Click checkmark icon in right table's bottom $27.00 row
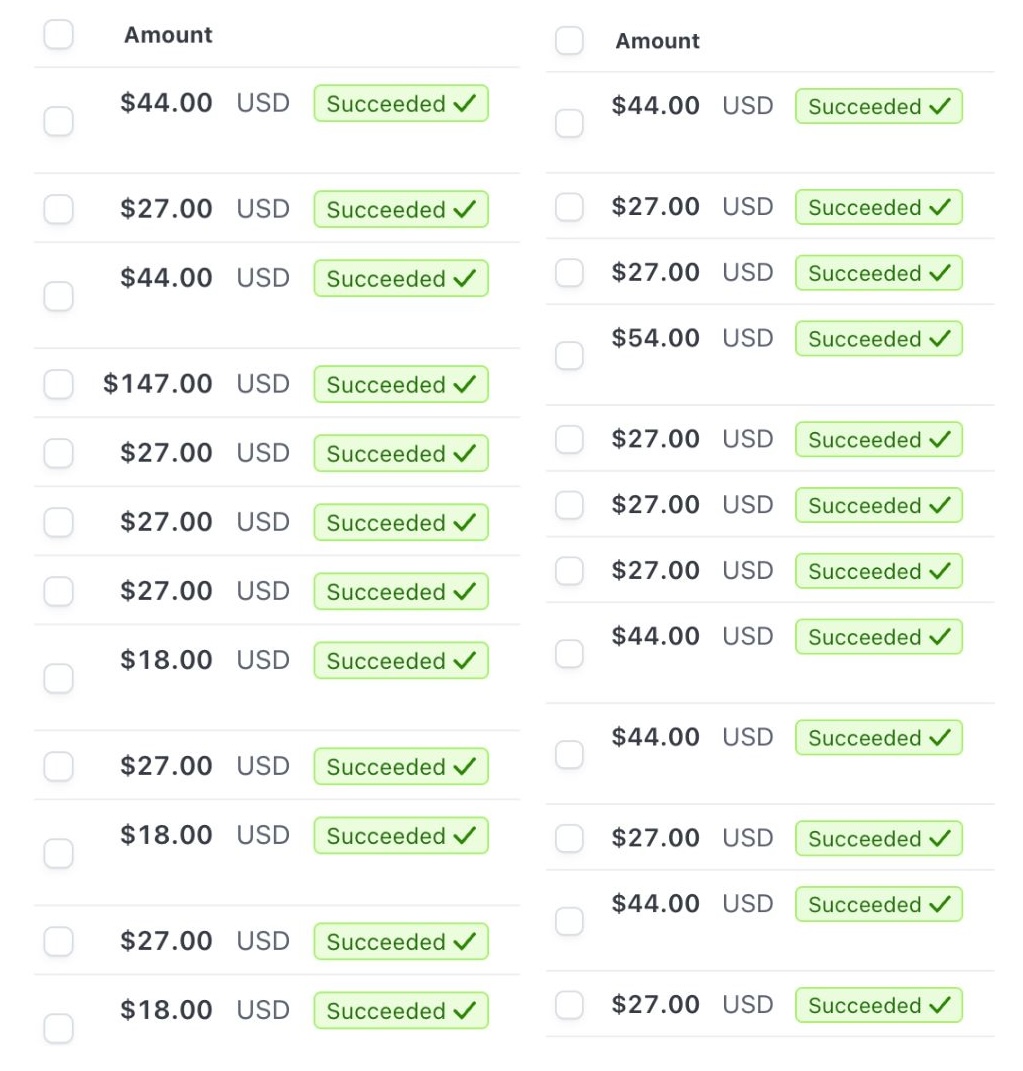1023x1071 pixels. coord(939,1006)
